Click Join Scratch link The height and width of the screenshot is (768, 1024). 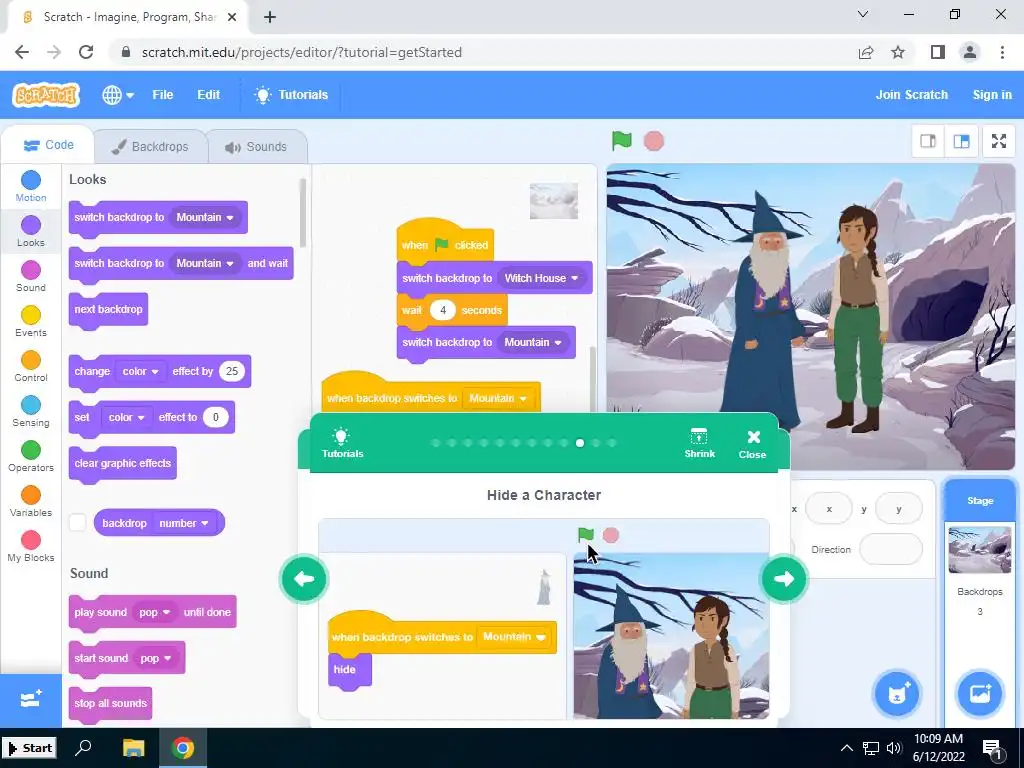(x=912, y=95)
